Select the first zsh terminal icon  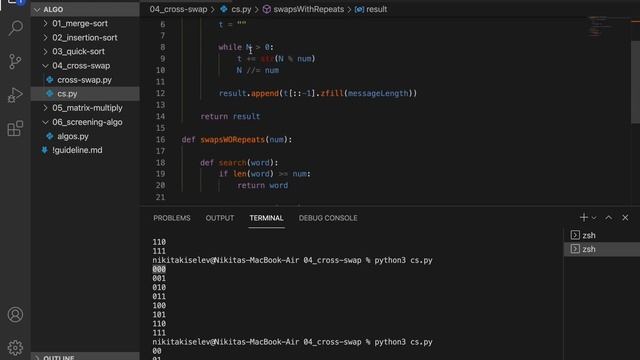pos(575,235)
